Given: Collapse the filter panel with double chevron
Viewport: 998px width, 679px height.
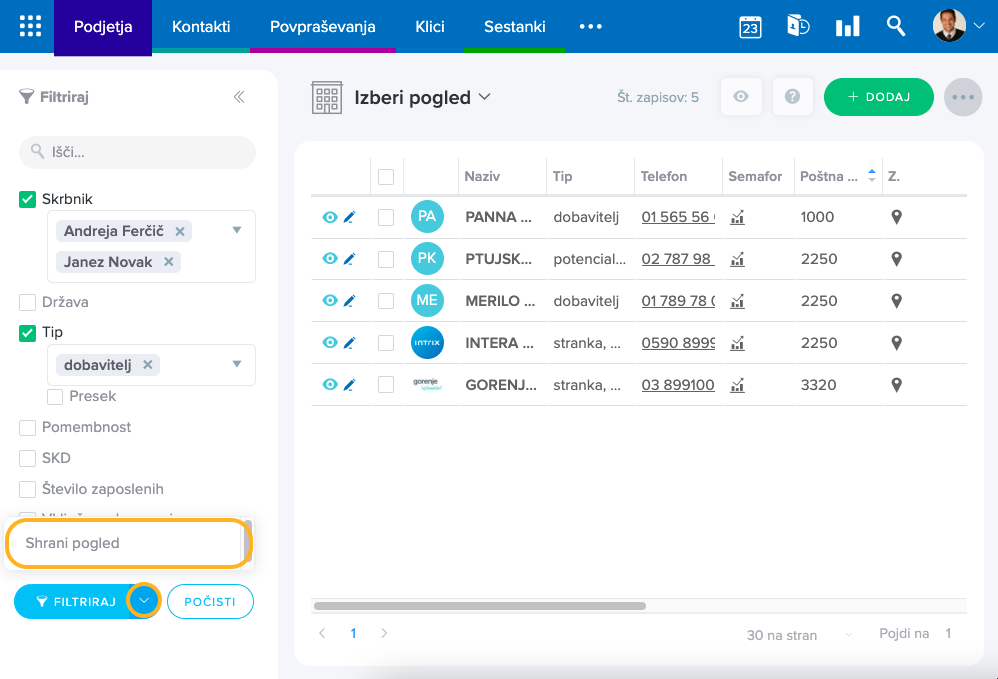Looking at the screenshot, I should coord(239,97).
